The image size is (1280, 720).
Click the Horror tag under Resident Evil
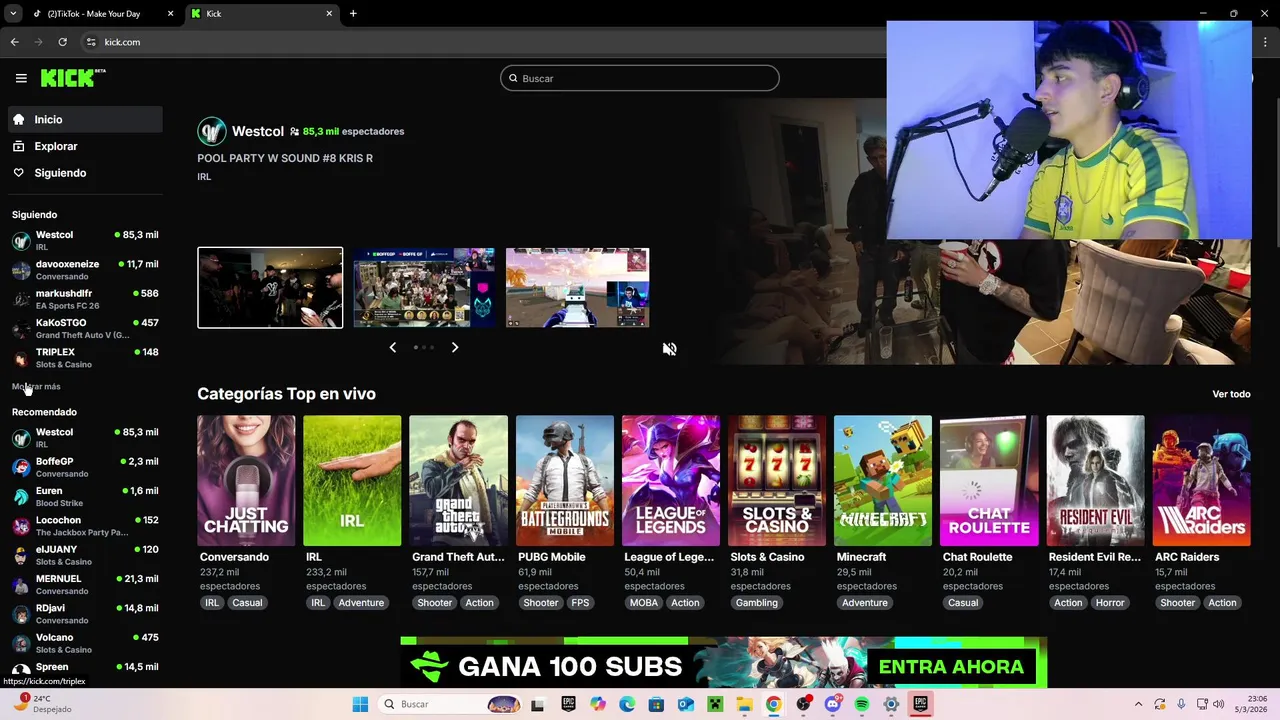[x=1110, y=603]
